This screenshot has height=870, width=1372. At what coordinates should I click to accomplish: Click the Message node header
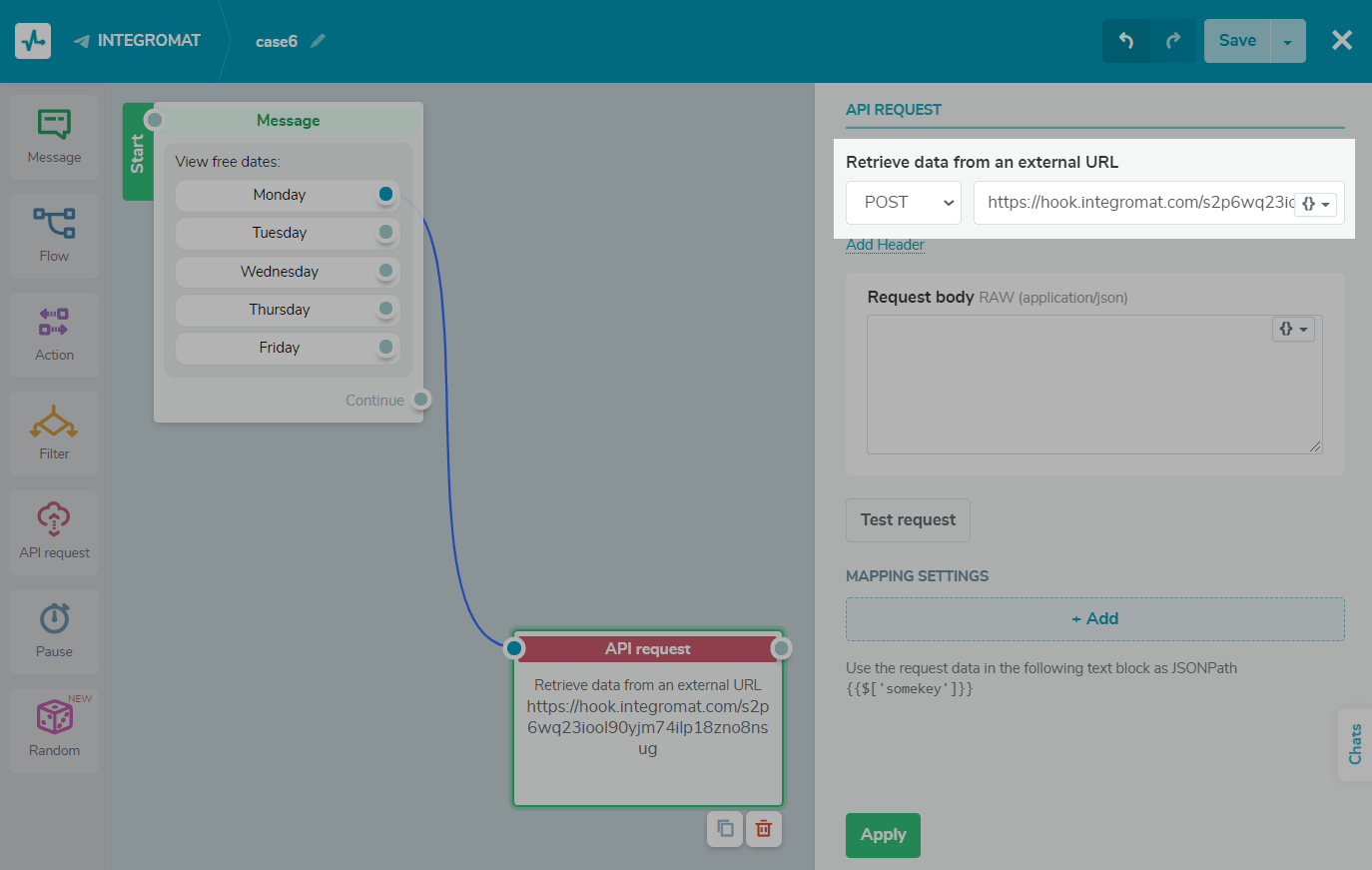pos(289,120)
